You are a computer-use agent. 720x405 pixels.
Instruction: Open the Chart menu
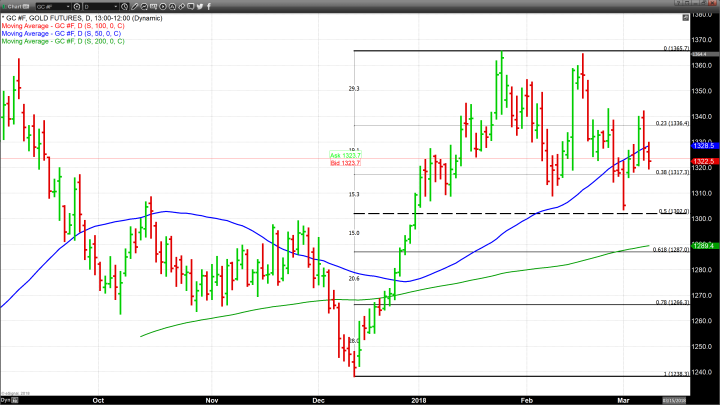[11, 5]
